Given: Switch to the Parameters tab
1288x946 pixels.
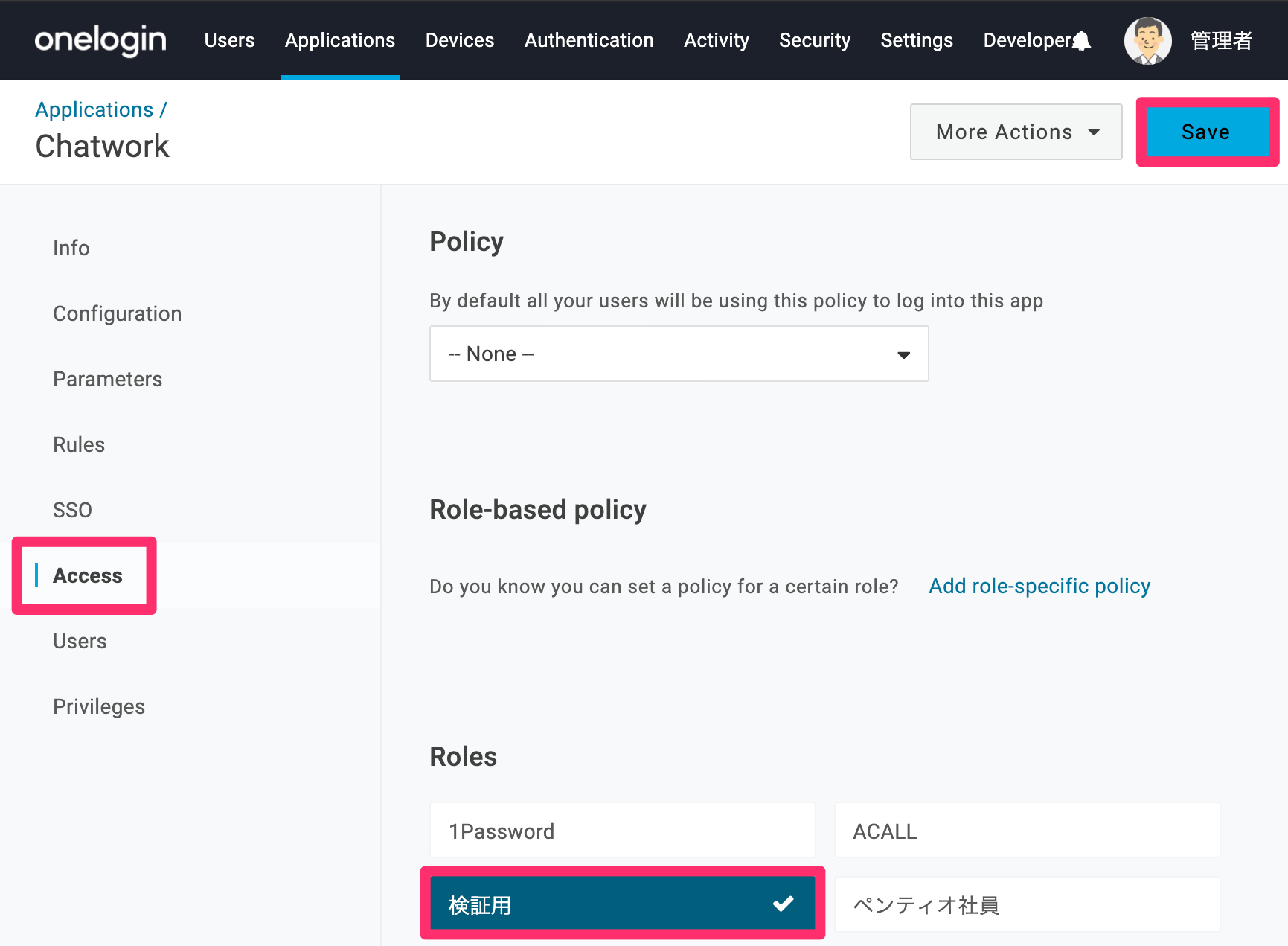Looking at the screenshot, I should (x=108, y=379).
